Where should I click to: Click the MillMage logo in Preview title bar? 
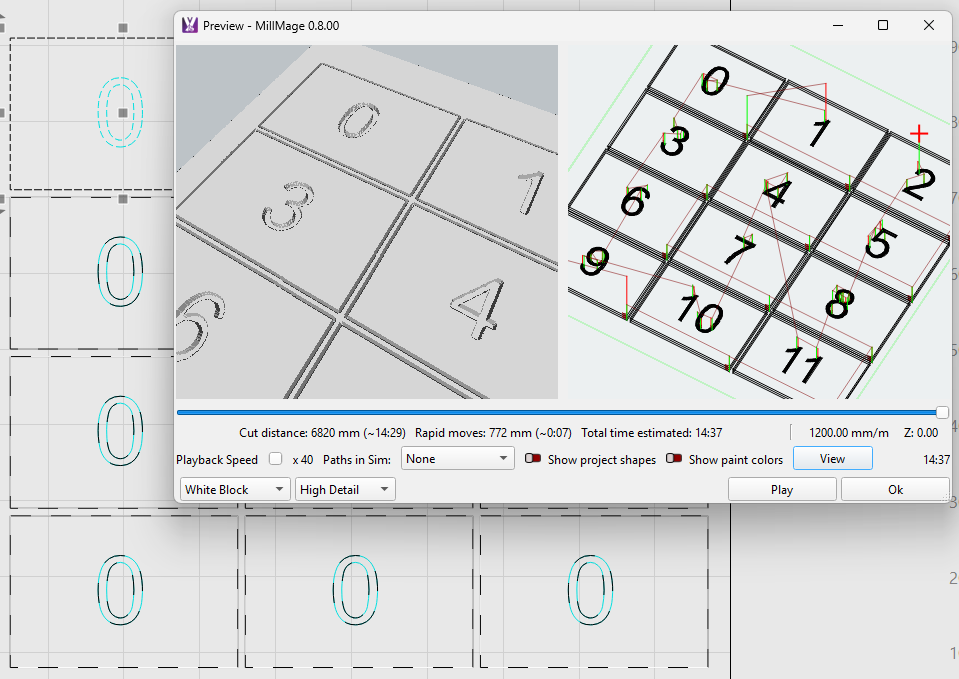[189, 25]
